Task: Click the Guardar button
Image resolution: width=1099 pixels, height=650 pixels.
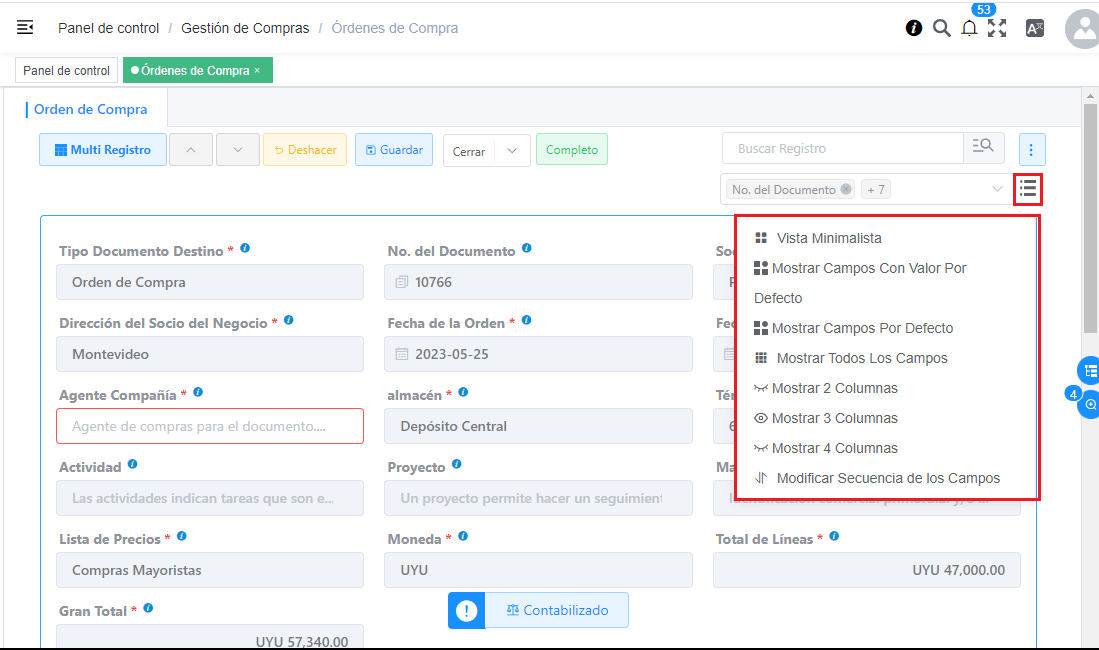Action: (x=394, y=150)
